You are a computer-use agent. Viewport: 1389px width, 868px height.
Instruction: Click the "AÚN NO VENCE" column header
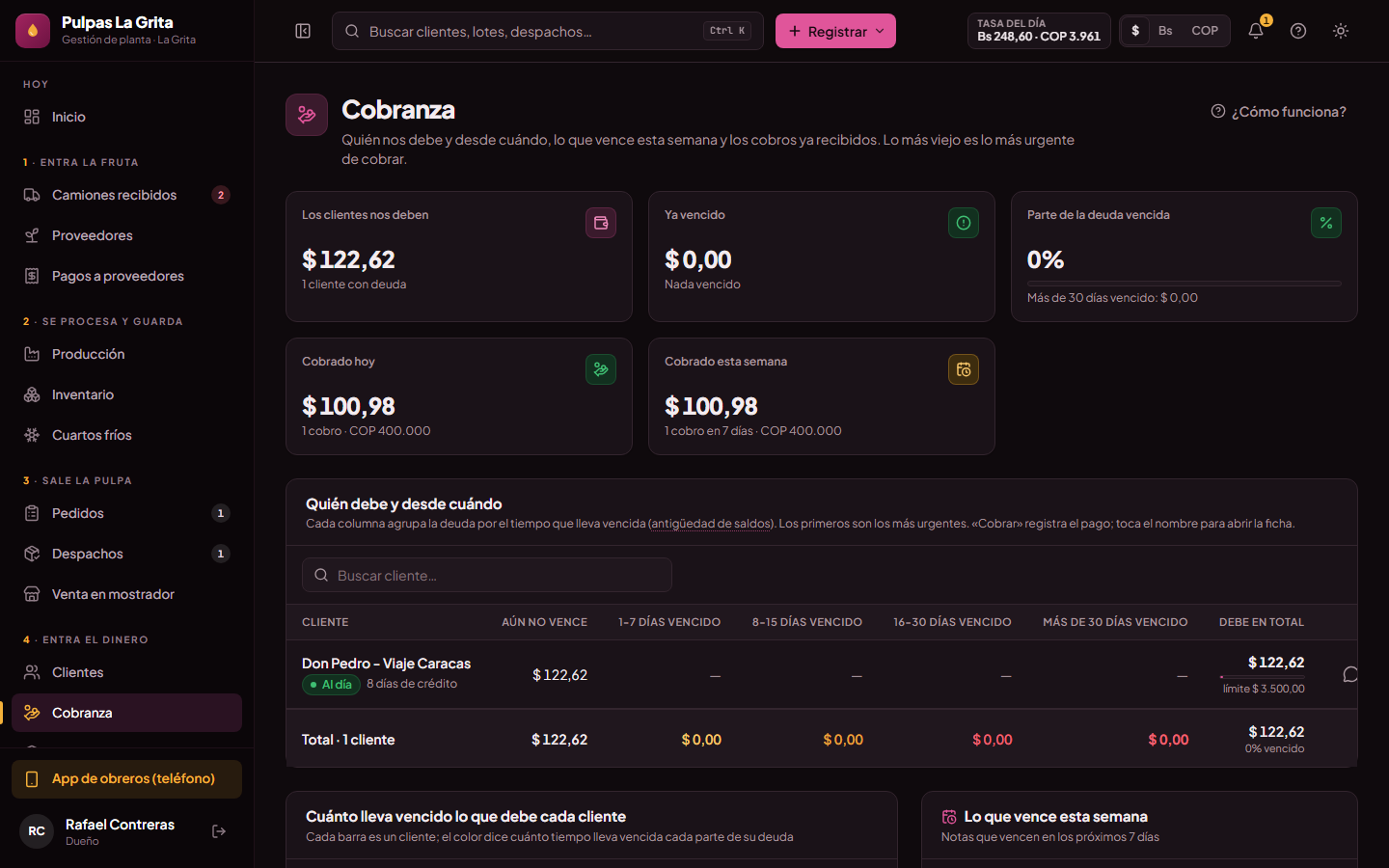click(x=544, y=622)
